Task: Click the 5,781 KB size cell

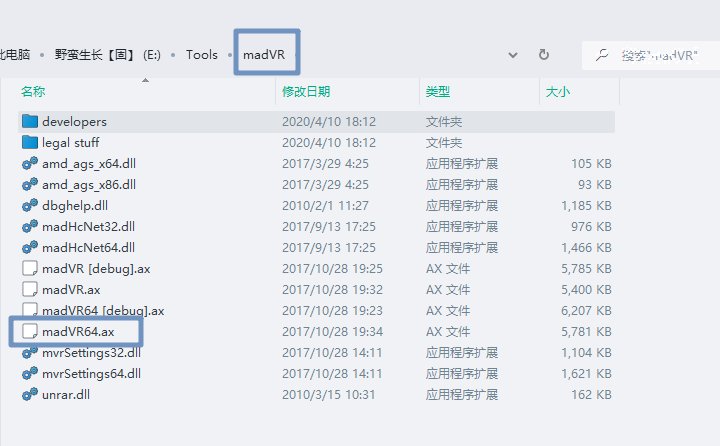Action: tap(586, 332)
